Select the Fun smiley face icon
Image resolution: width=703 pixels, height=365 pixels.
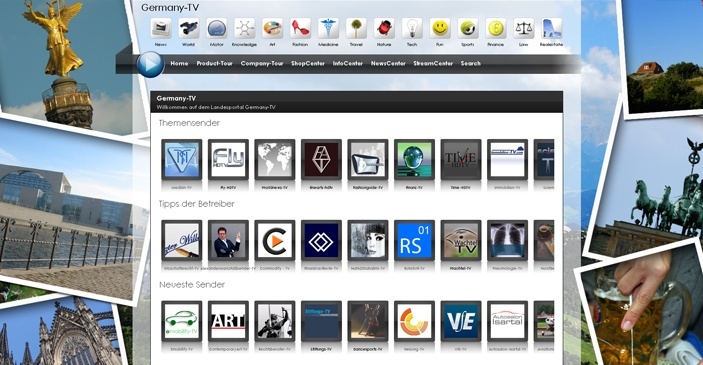click(x=440, y=28)
